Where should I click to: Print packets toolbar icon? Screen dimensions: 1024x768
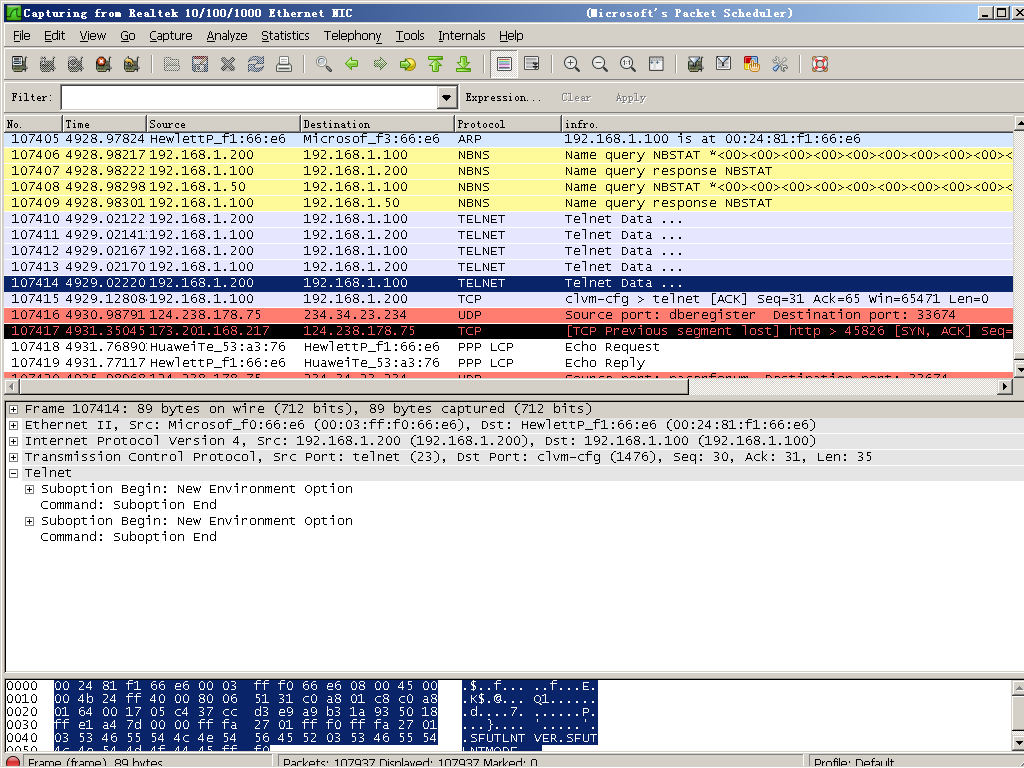pos(284,64)
